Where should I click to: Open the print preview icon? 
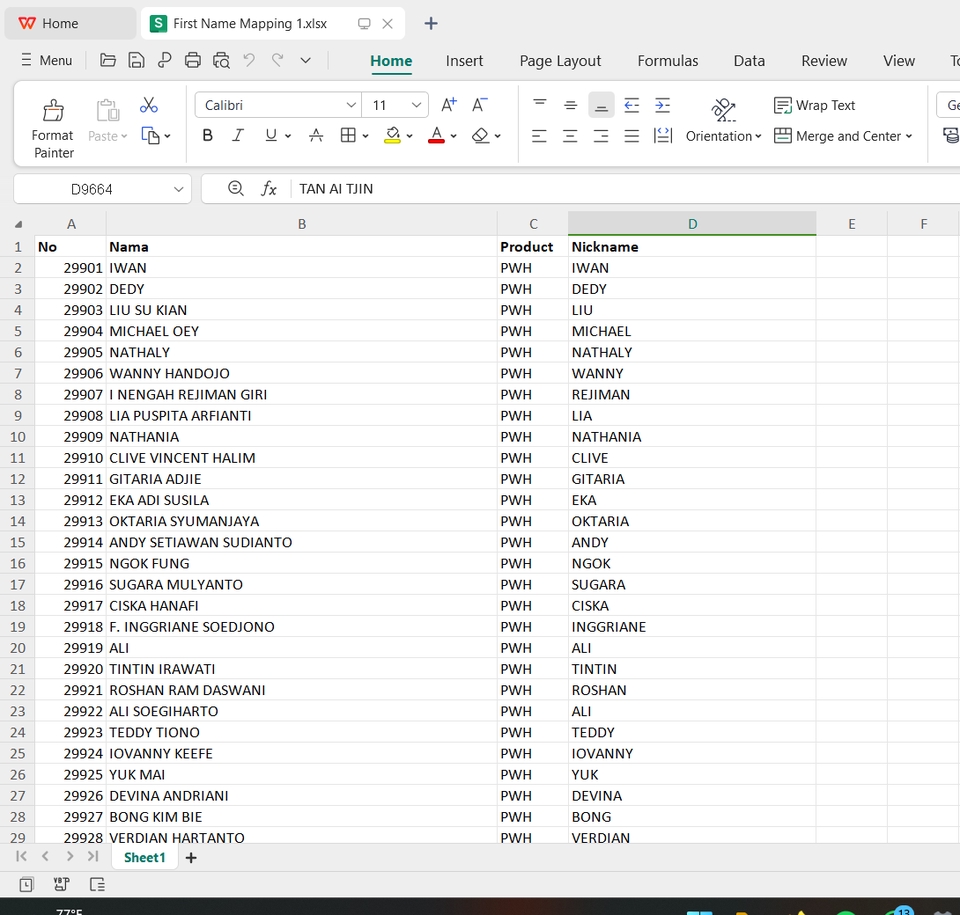point(220,60)
